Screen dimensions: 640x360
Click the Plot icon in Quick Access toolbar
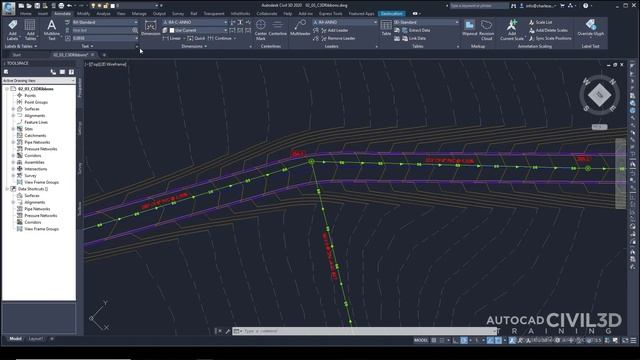(61, 6)
